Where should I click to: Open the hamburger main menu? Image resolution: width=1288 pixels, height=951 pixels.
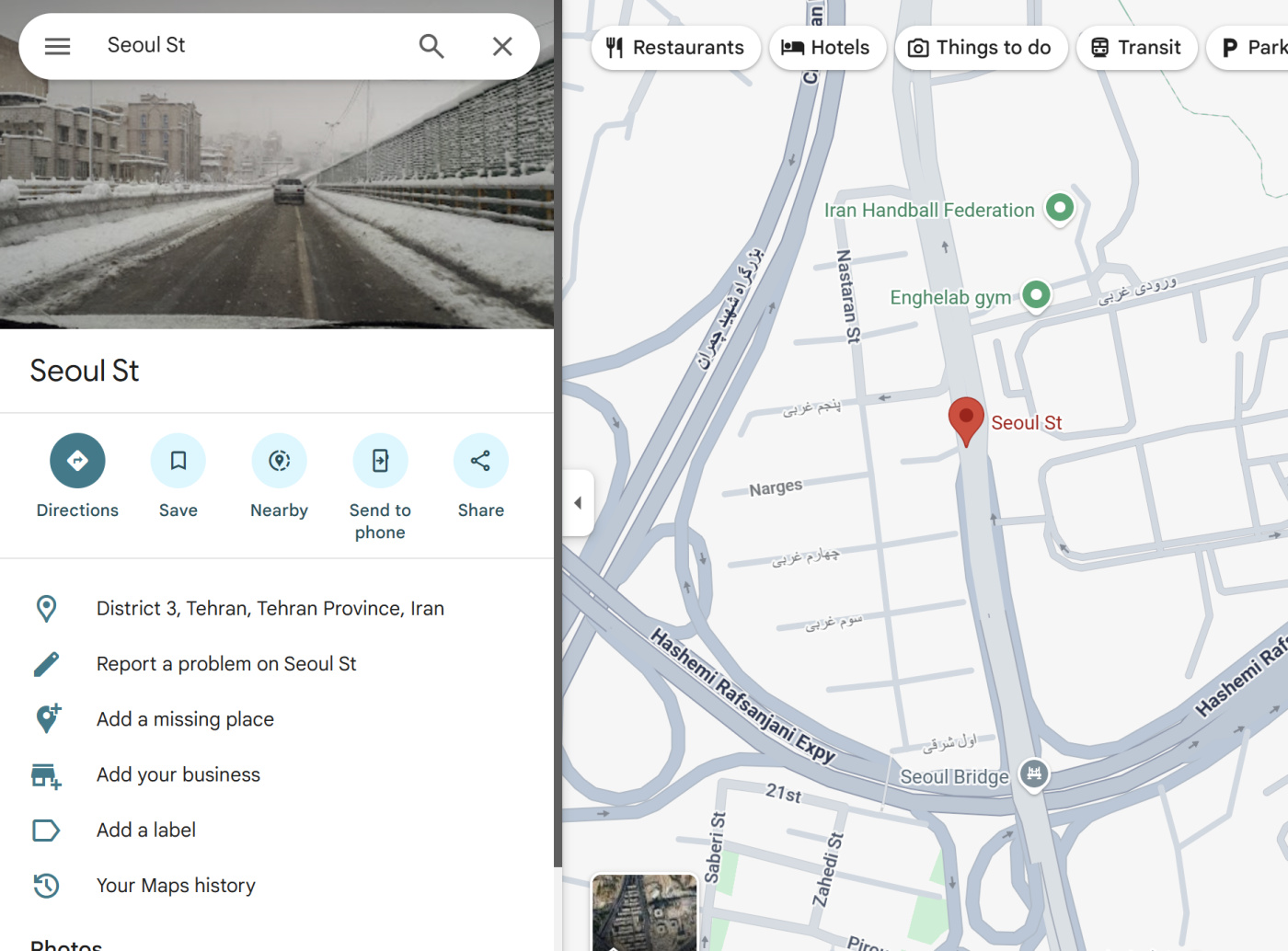57,46
